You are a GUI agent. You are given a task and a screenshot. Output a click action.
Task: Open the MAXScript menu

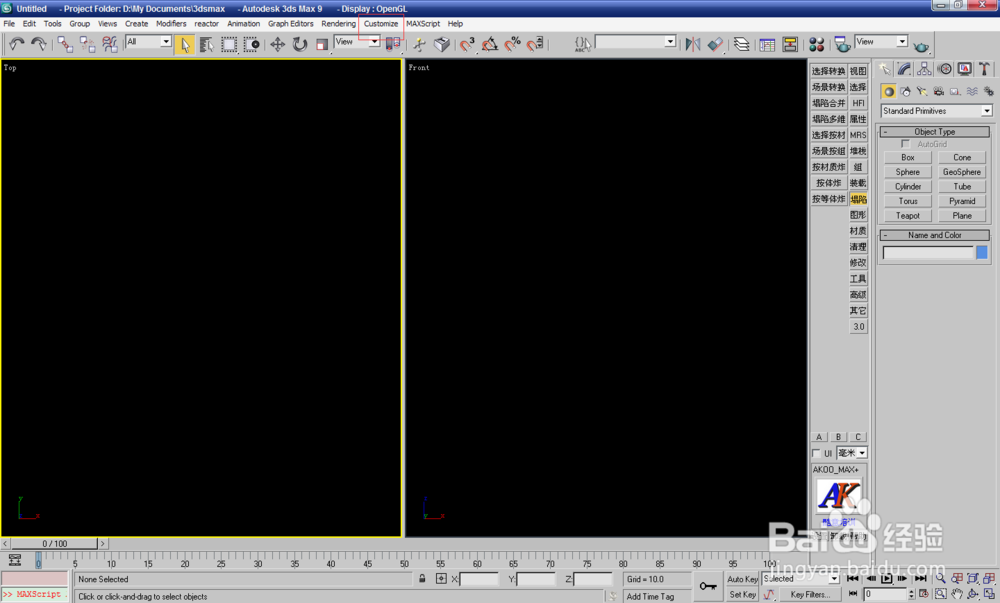[423, 24]
